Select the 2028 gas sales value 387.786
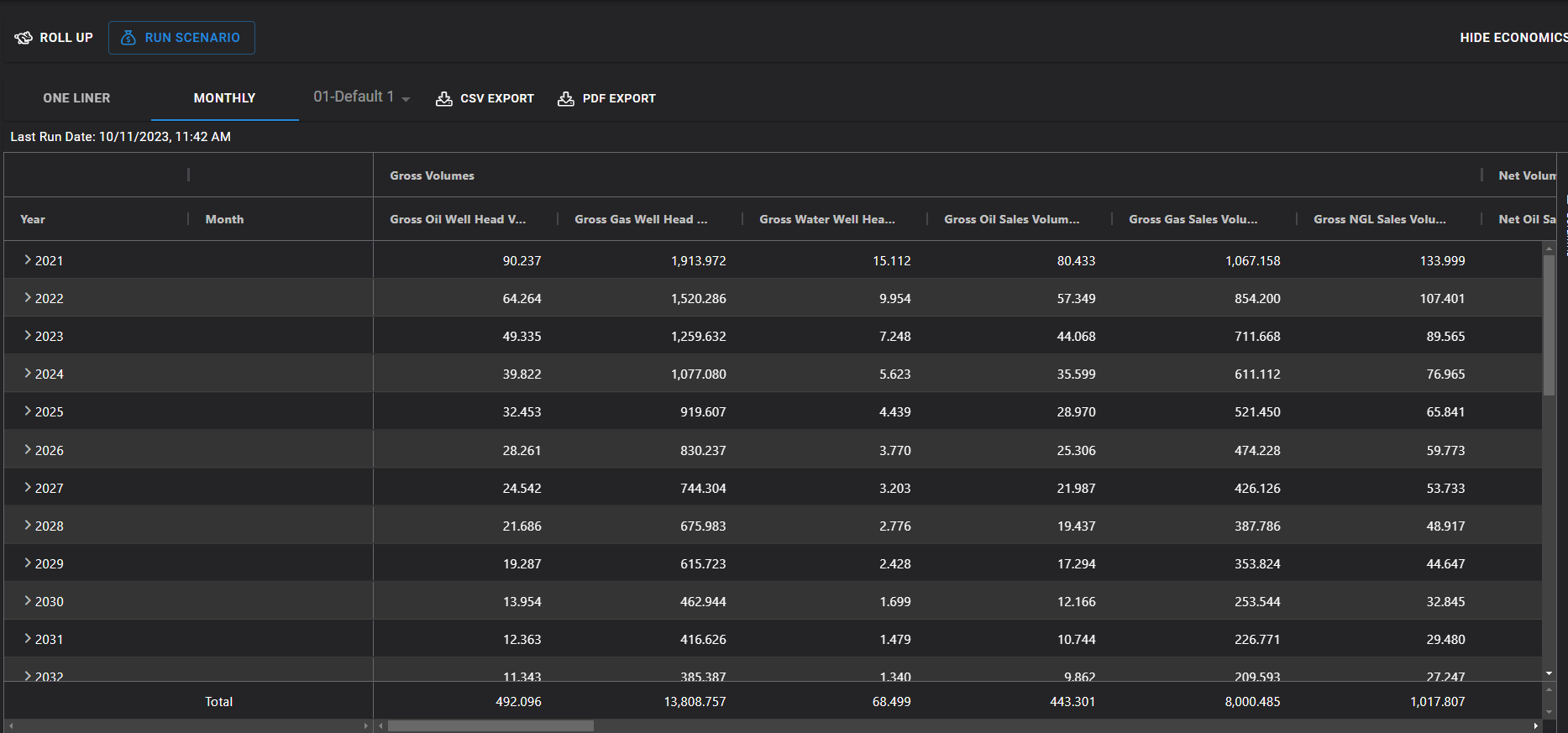 click(1257, 526)
